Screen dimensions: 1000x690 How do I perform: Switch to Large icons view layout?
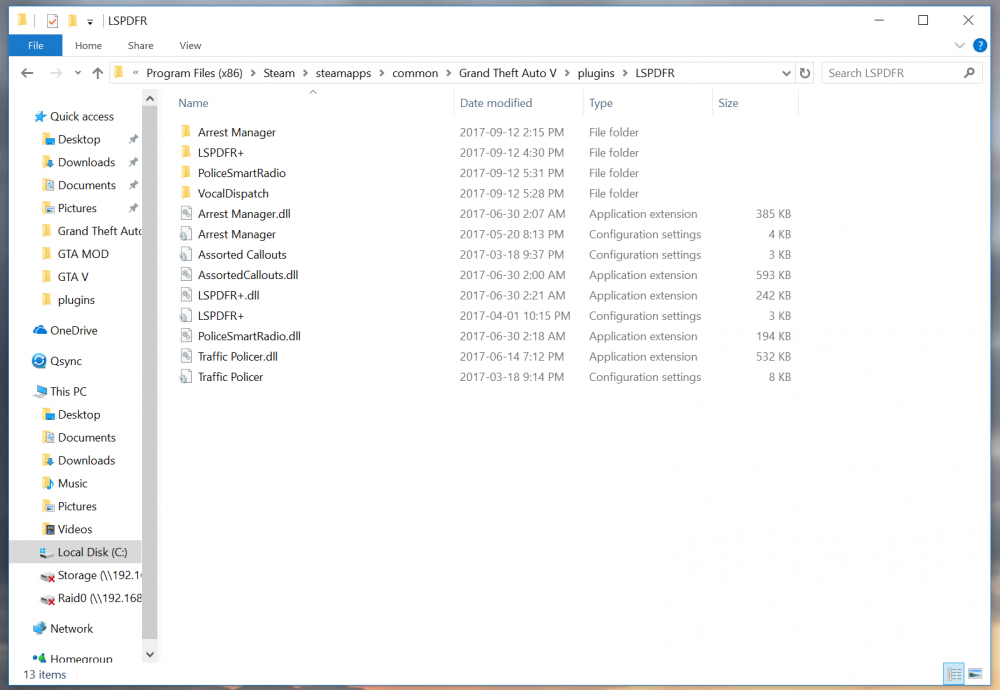pyautogui.click(x=974, y=673)
